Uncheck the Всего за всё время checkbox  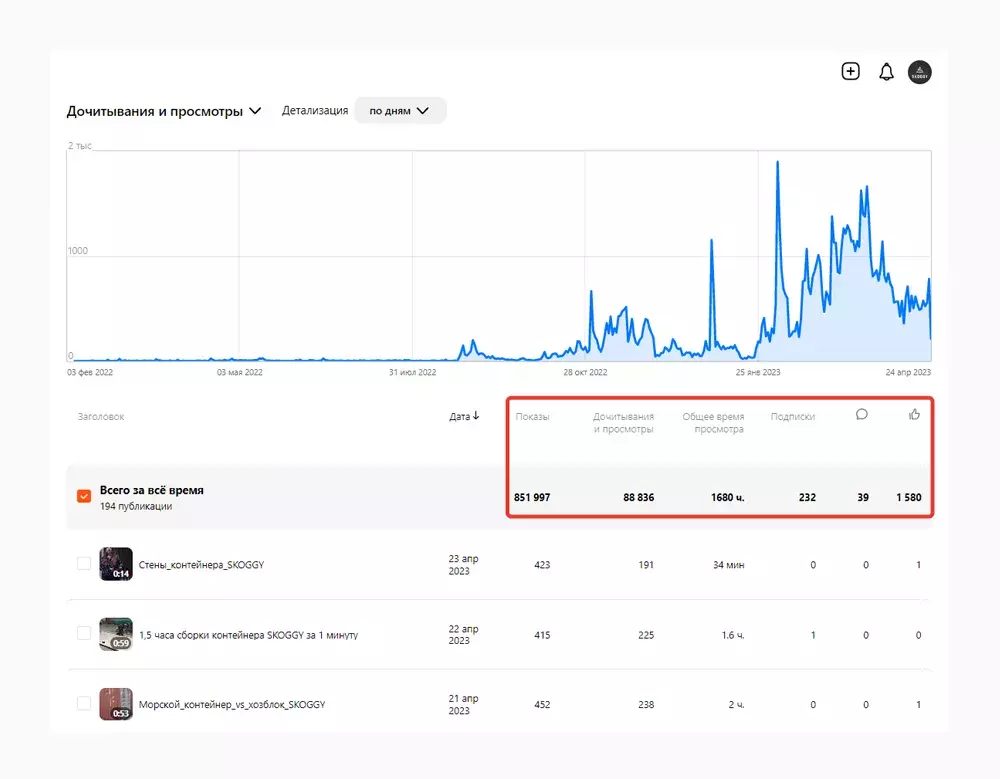84,497
